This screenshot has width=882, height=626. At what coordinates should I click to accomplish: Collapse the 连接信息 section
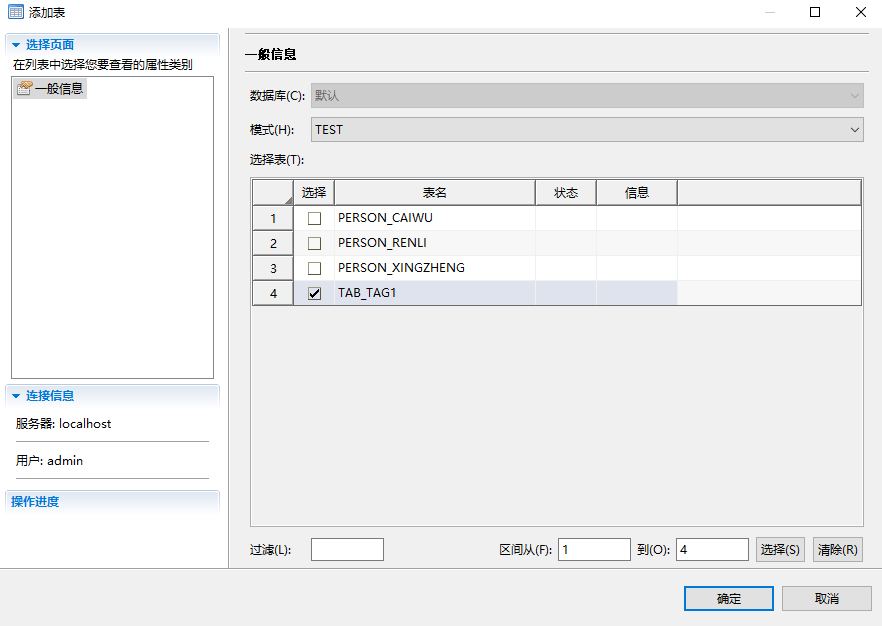tap(16, 396)
